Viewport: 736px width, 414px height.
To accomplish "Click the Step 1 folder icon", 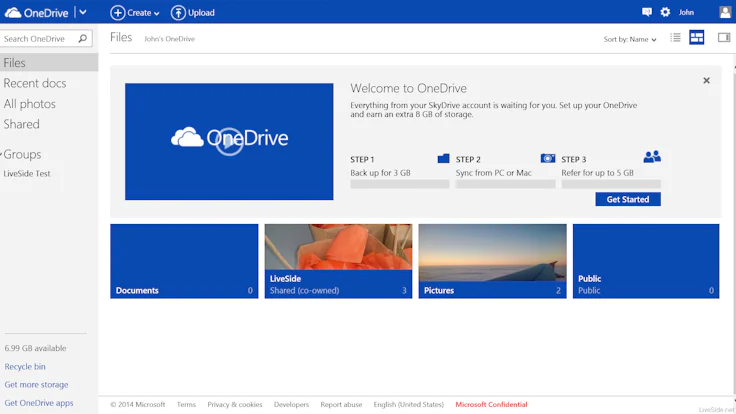I will coord(443,158).
